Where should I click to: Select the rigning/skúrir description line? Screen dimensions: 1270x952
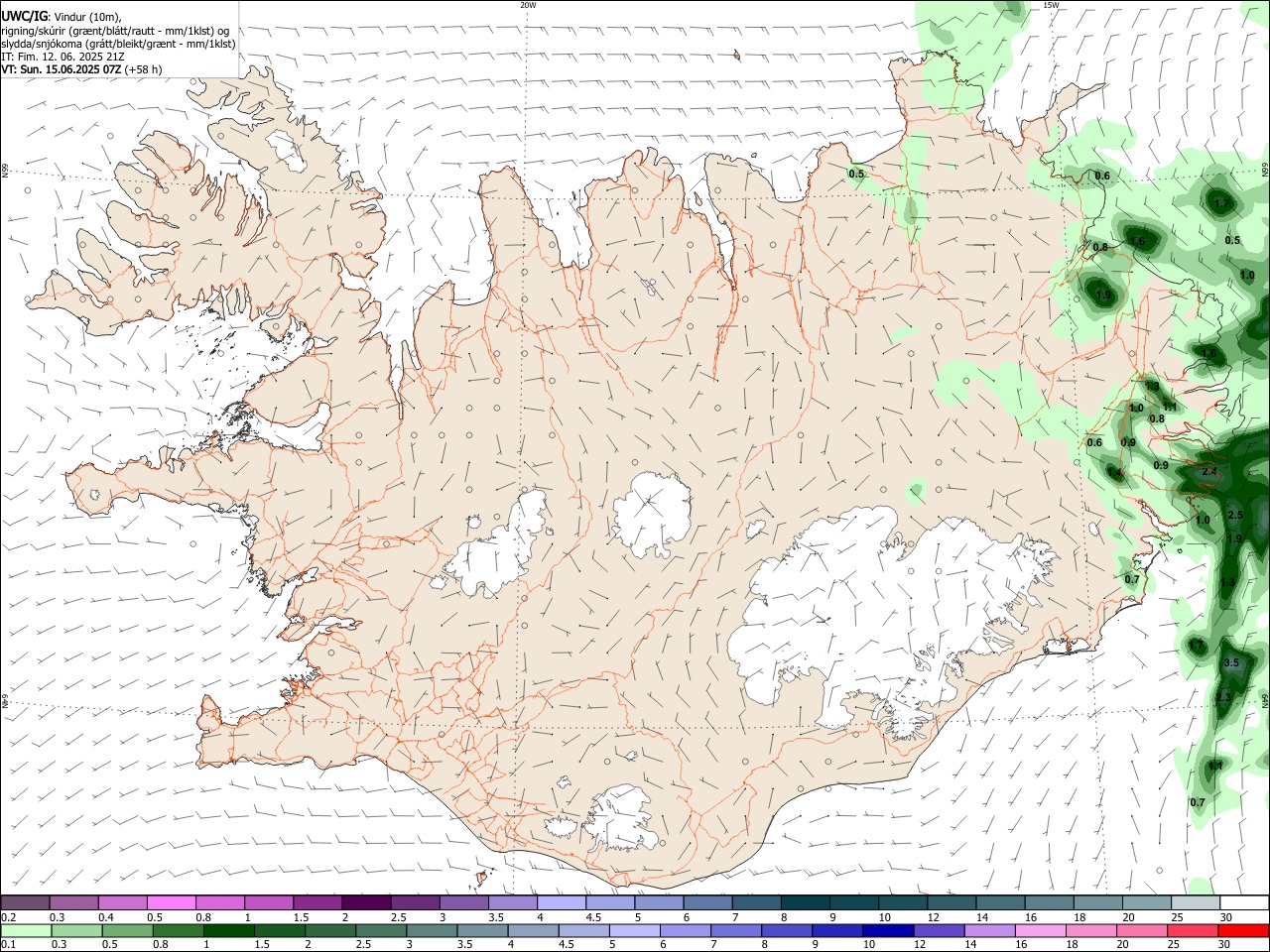click(x=115, y=31)
